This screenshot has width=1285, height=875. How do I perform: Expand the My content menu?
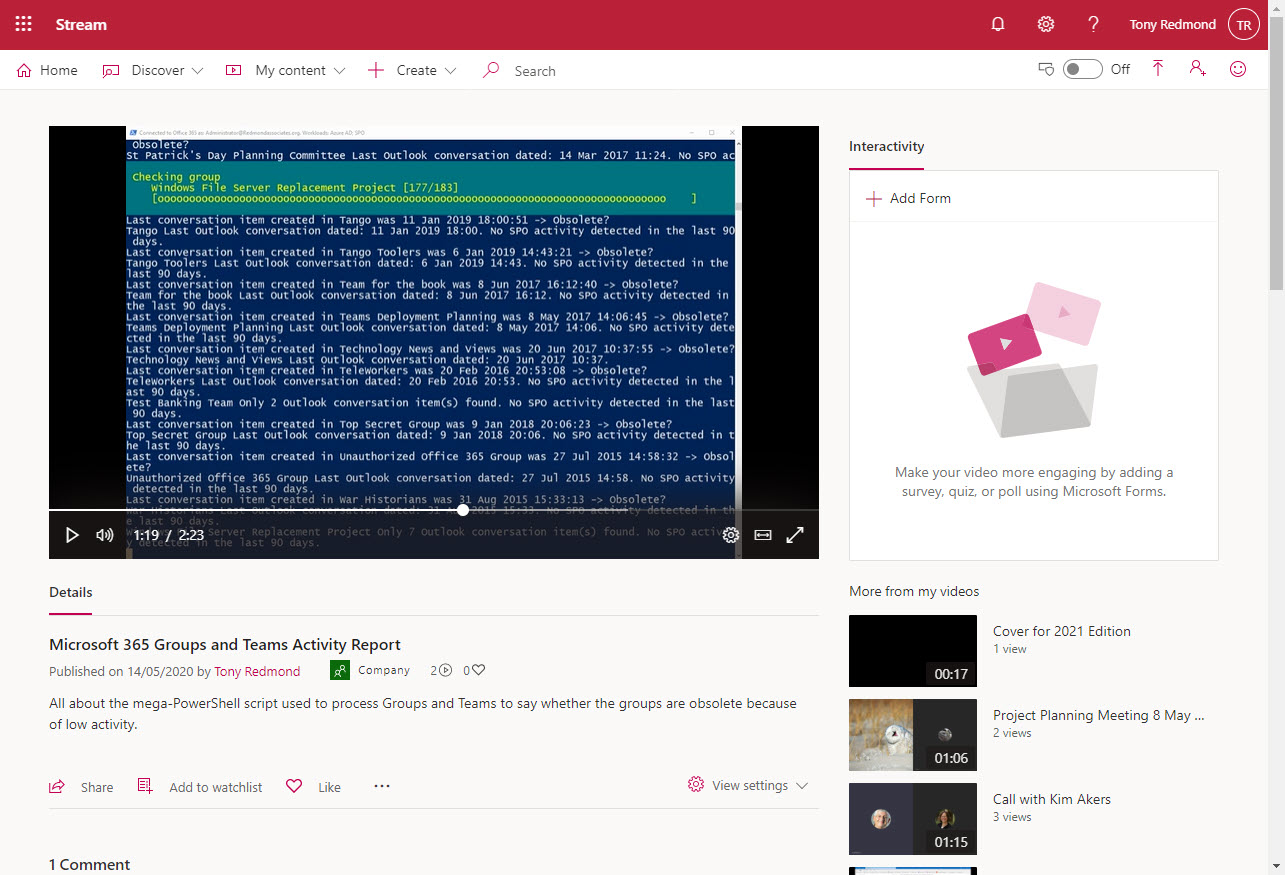point(285,70)
